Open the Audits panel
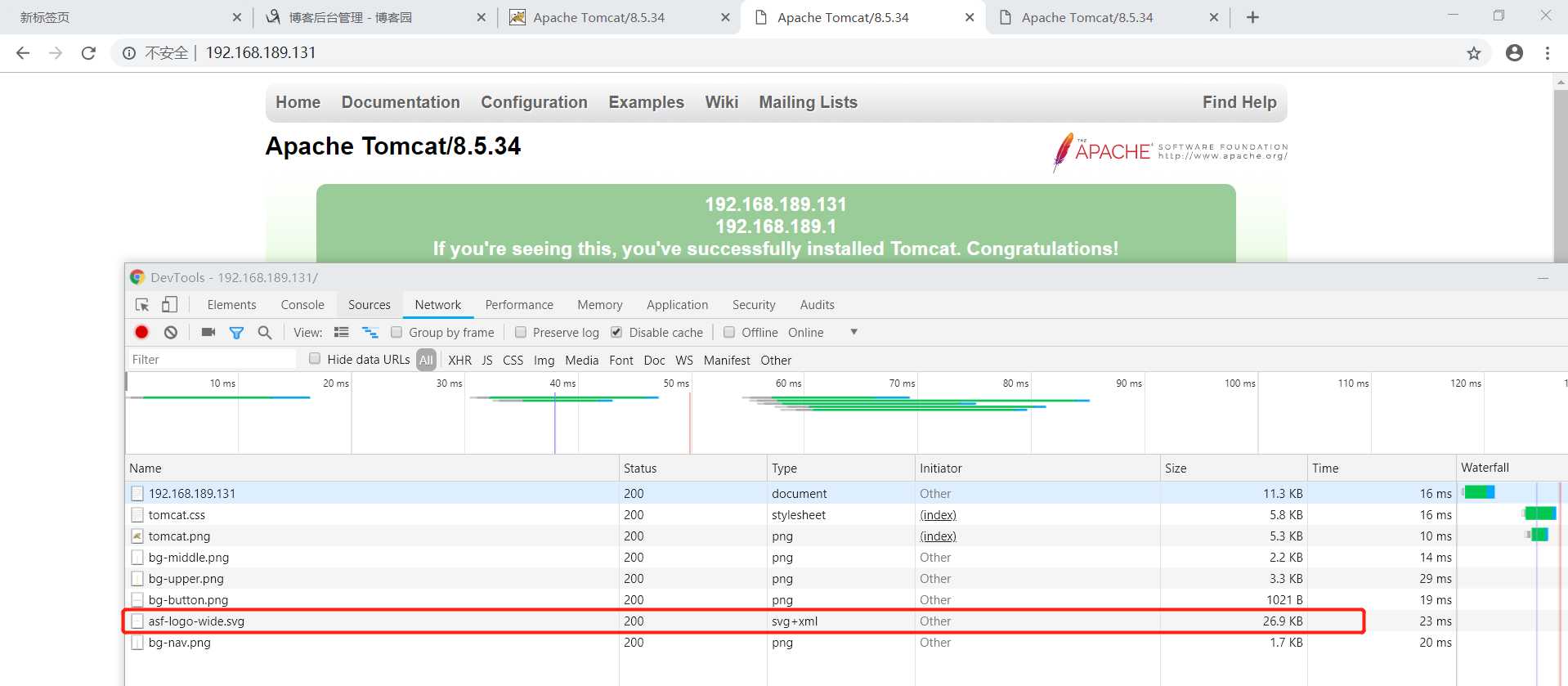 (x=818, y=305)
